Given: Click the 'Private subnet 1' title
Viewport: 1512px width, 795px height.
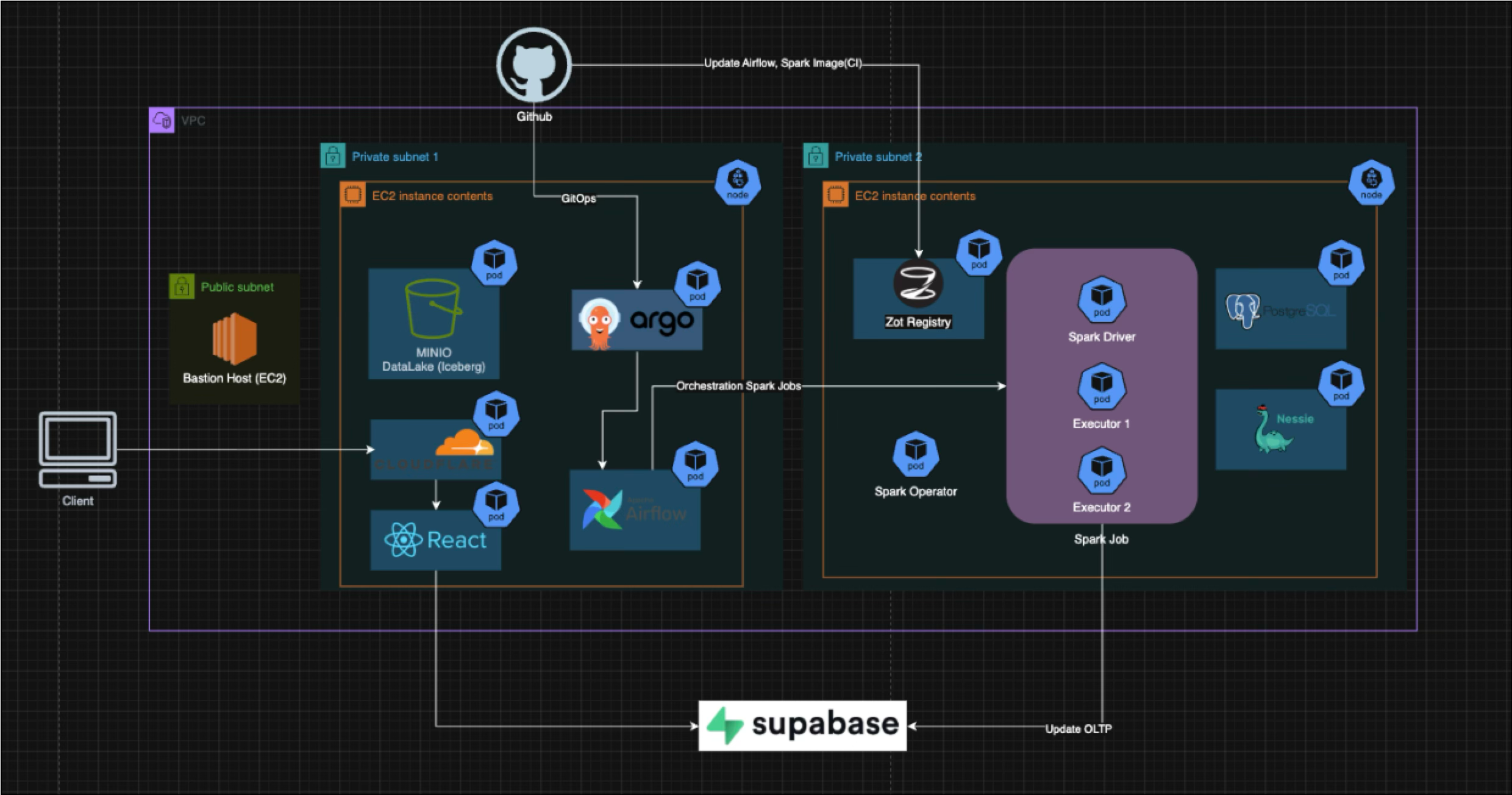Looking at the screenshot, I should click(x=395, y=157).
